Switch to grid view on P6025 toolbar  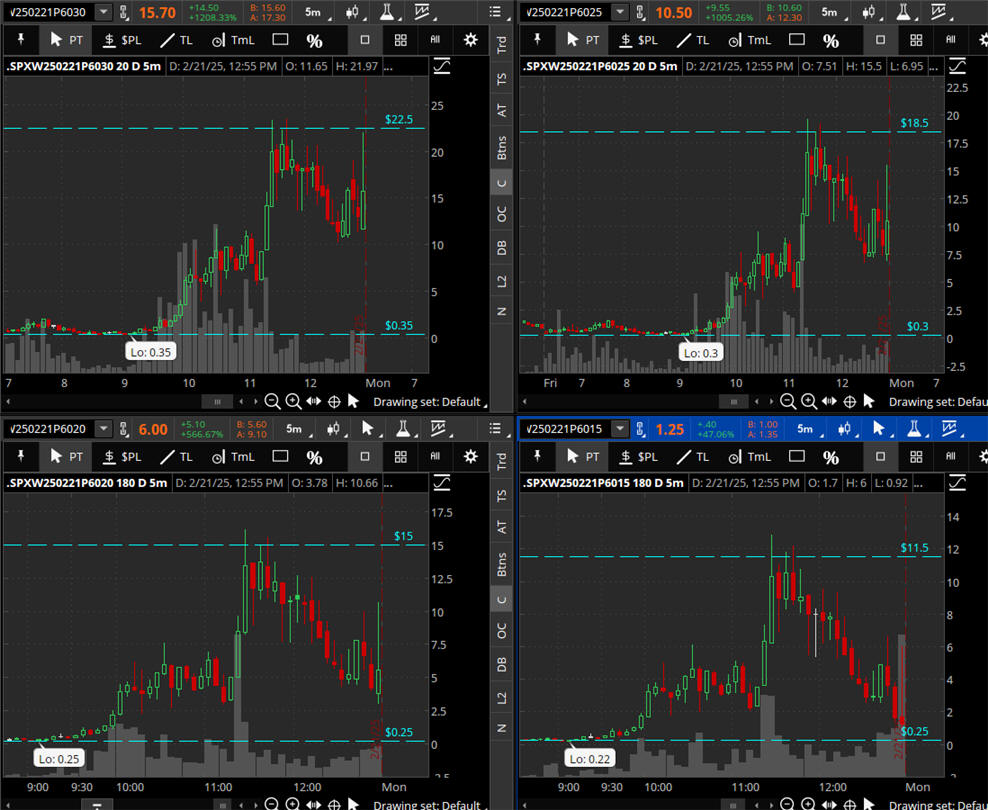click(916, 40)
